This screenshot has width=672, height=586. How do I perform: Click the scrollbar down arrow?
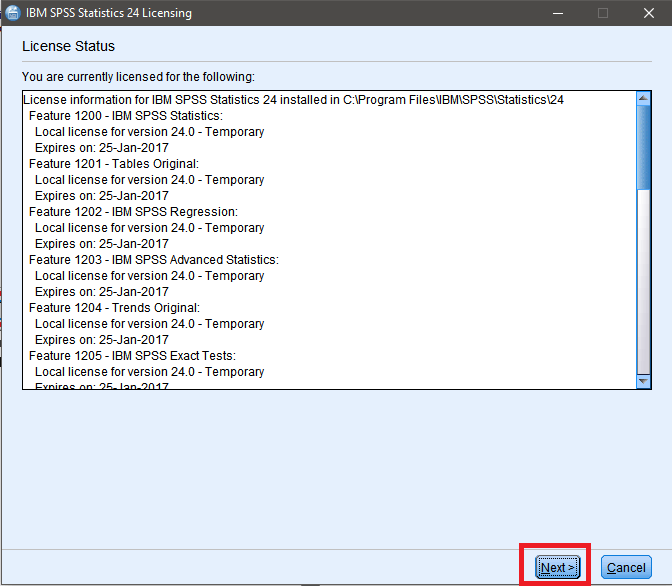[x=643, y=381]
